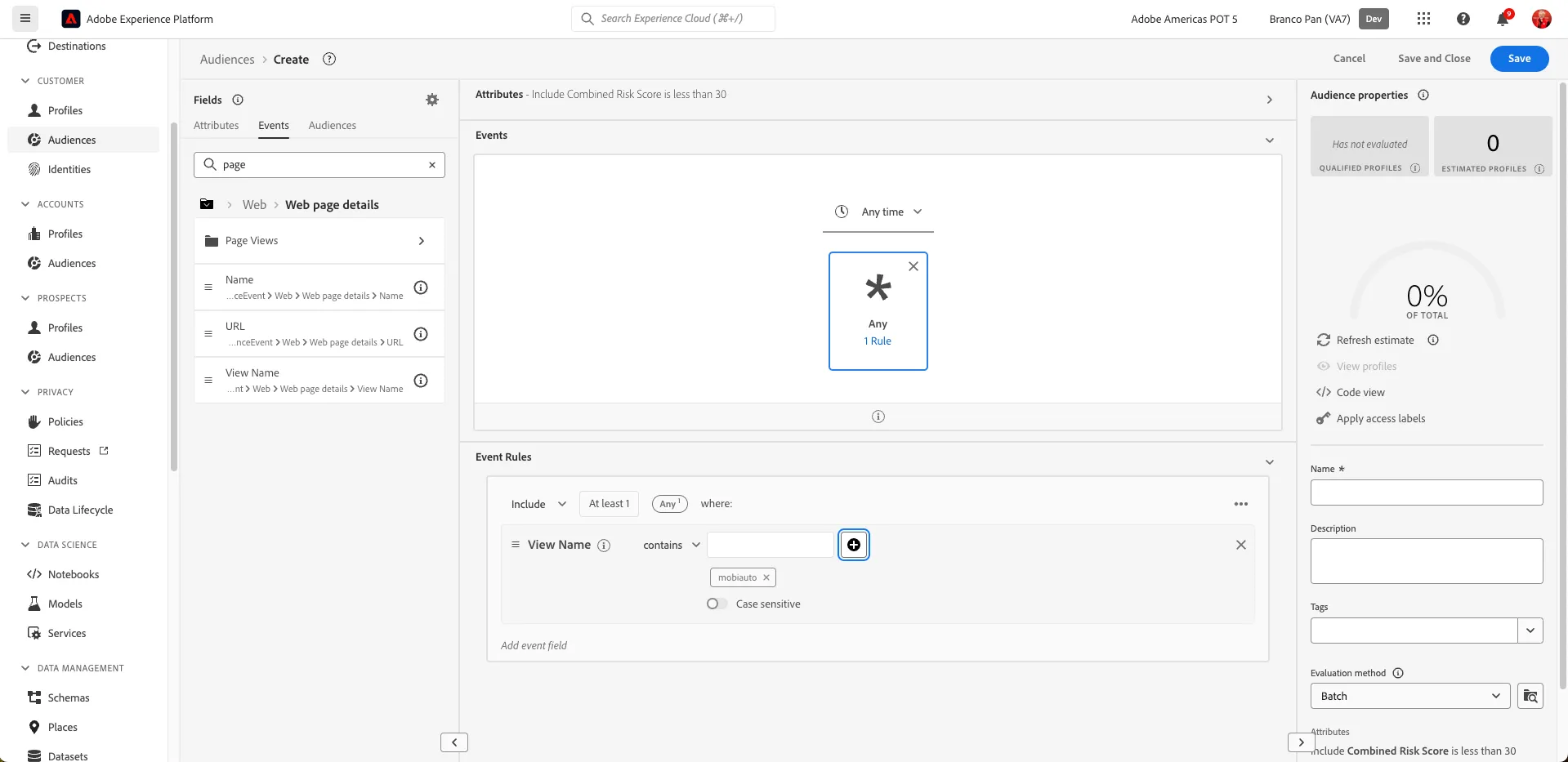The image size is (1568, 762).
Task: Delete the View Name rule row
Action: point(1241,545)
